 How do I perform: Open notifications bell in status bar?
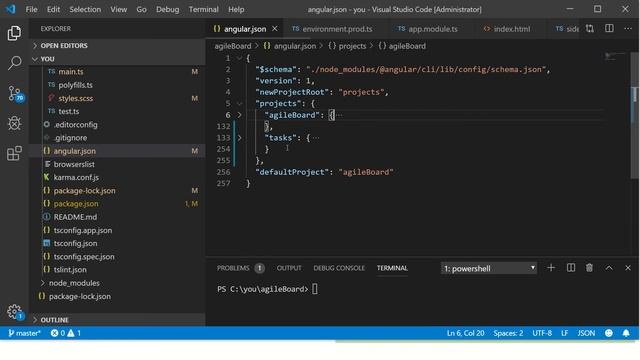626,333
